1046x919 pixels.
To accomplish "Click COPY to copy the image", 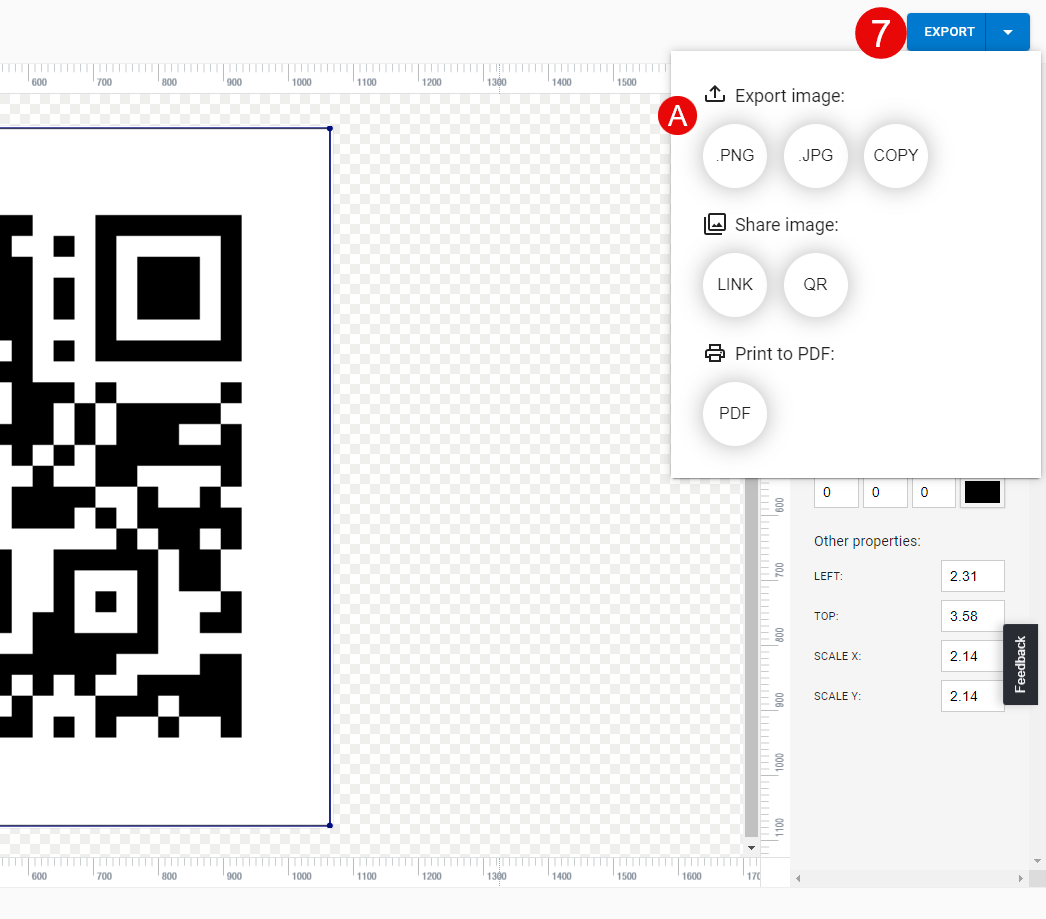I will pos(896,155).
